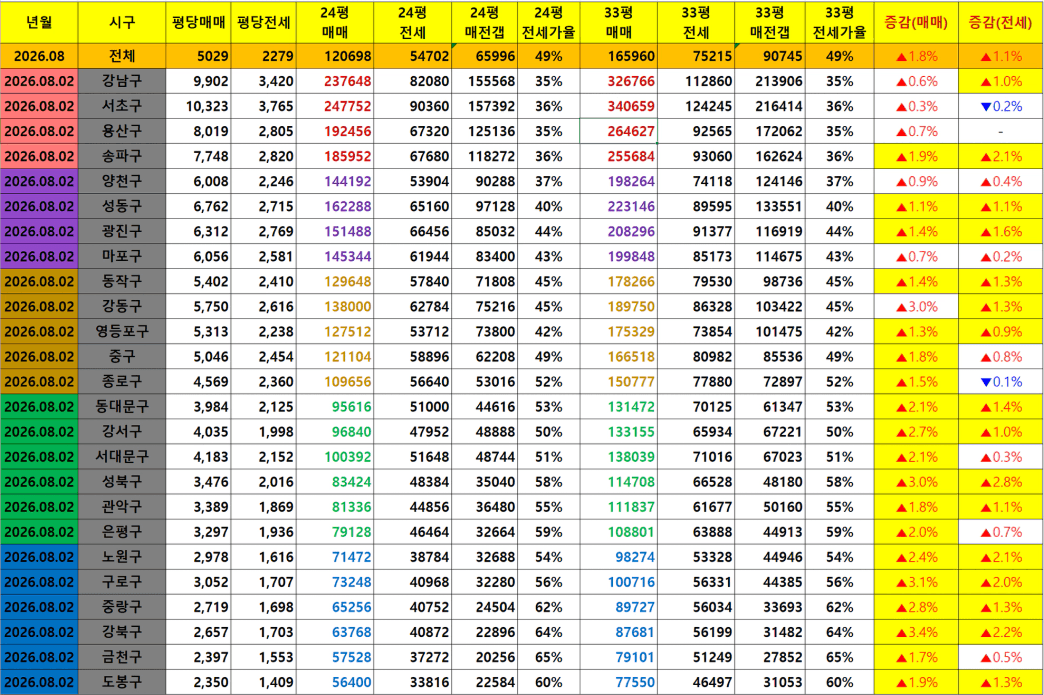Select the 2026.08 summary date cell
Screen dimensions: 1044x695
point(39,57)
